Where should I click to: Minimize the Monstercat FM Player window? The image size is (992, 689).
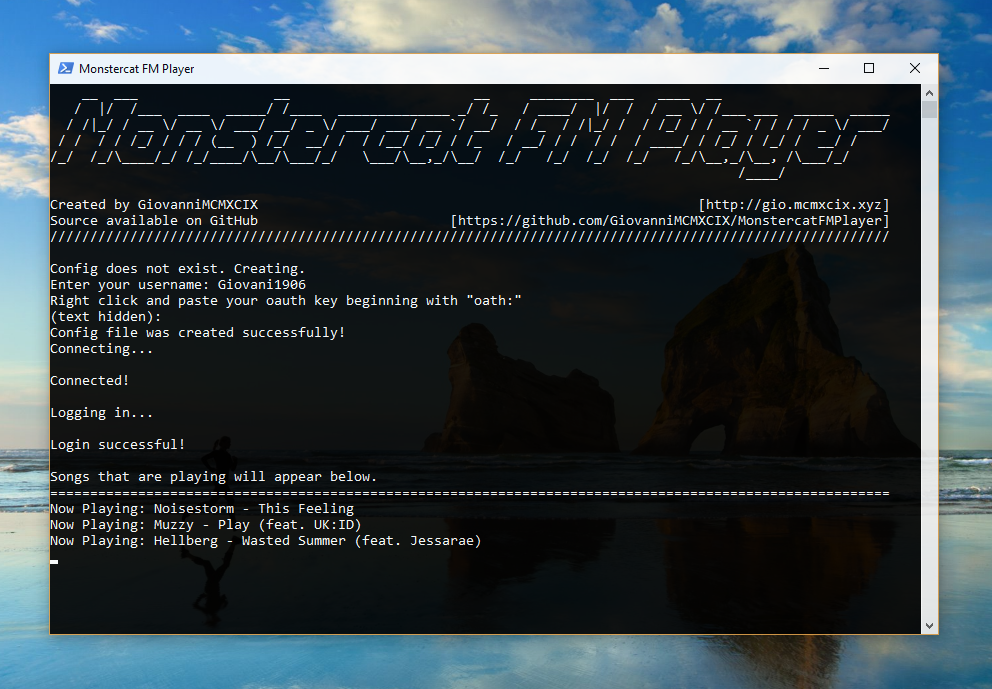coord(824,68)
